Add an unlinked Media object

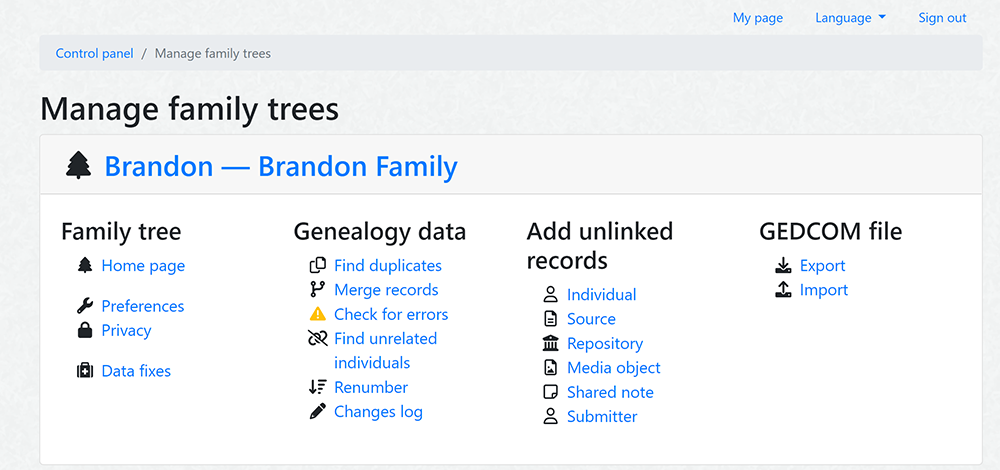pyautogui.click(x=614, y=368)
